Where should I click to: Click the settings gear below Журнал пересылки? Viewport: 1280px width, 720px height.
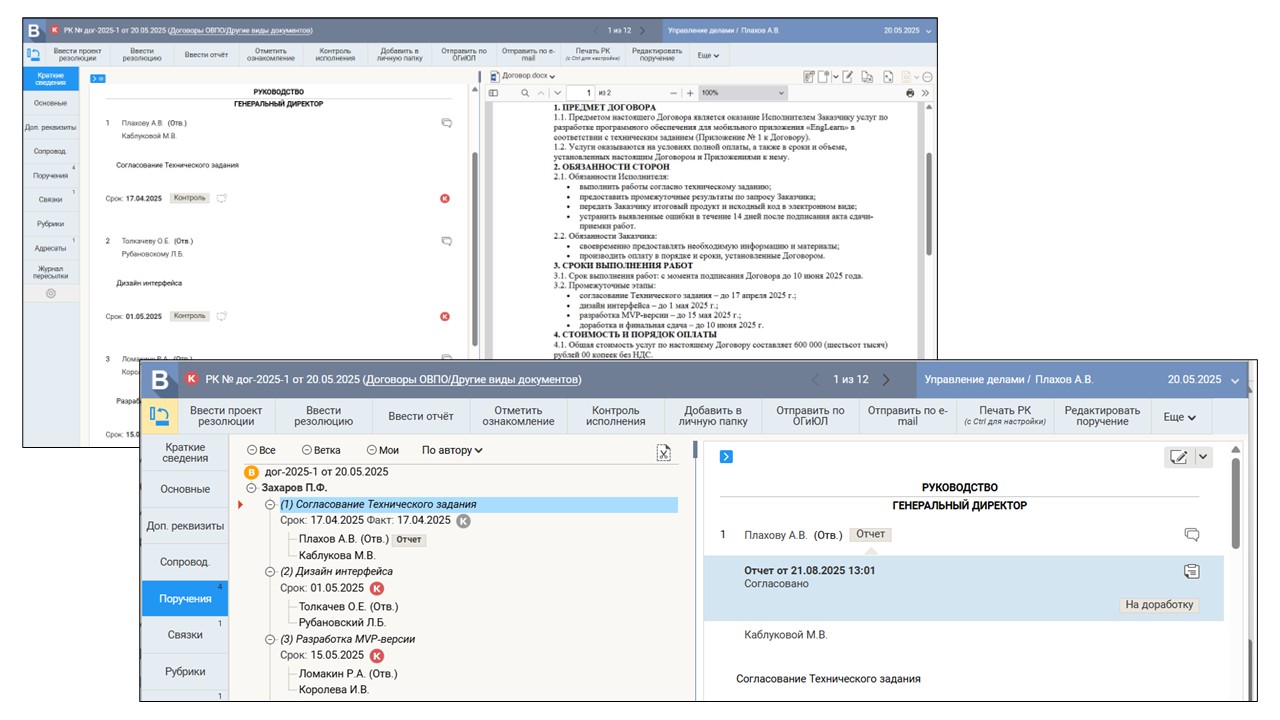click(51, 294)
